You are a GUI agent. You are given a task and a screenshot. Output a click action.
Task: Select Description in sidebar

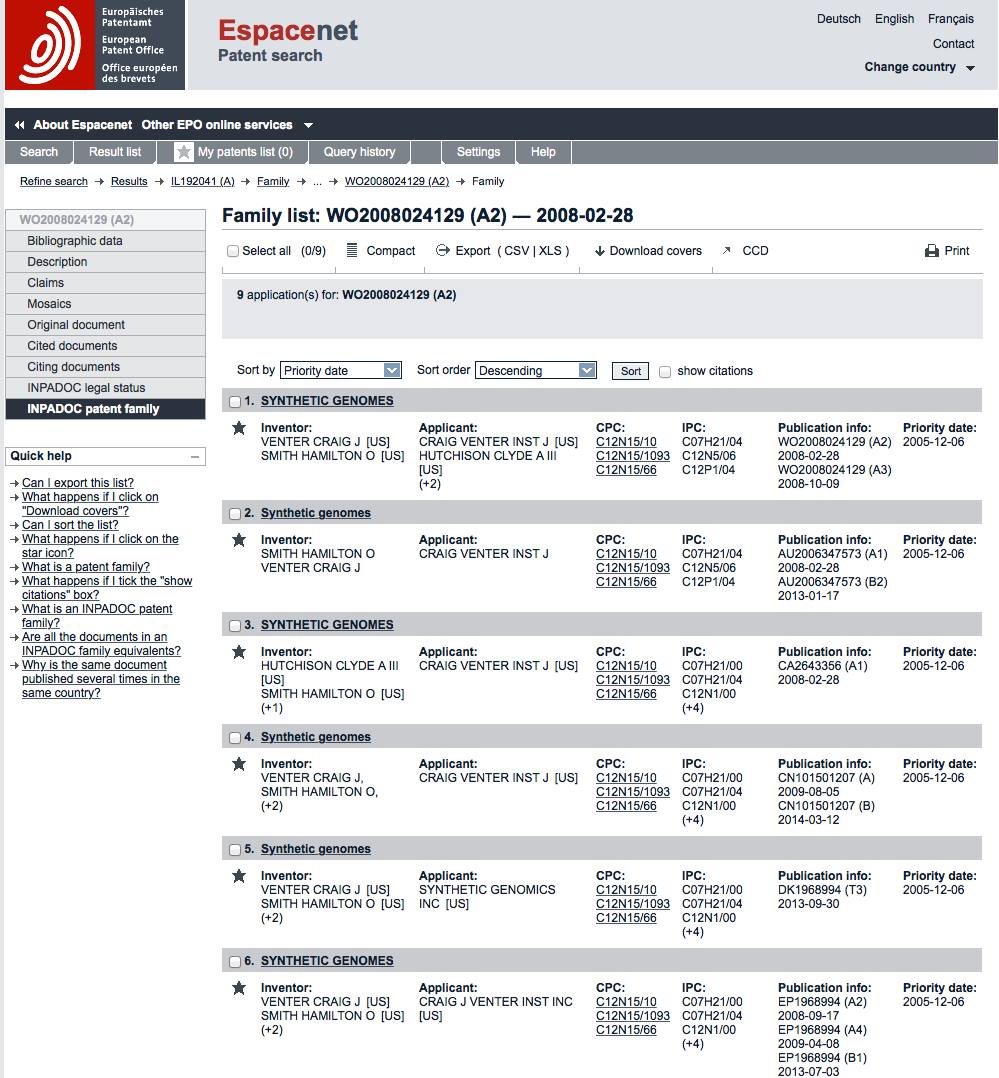(x=105, y=262)
